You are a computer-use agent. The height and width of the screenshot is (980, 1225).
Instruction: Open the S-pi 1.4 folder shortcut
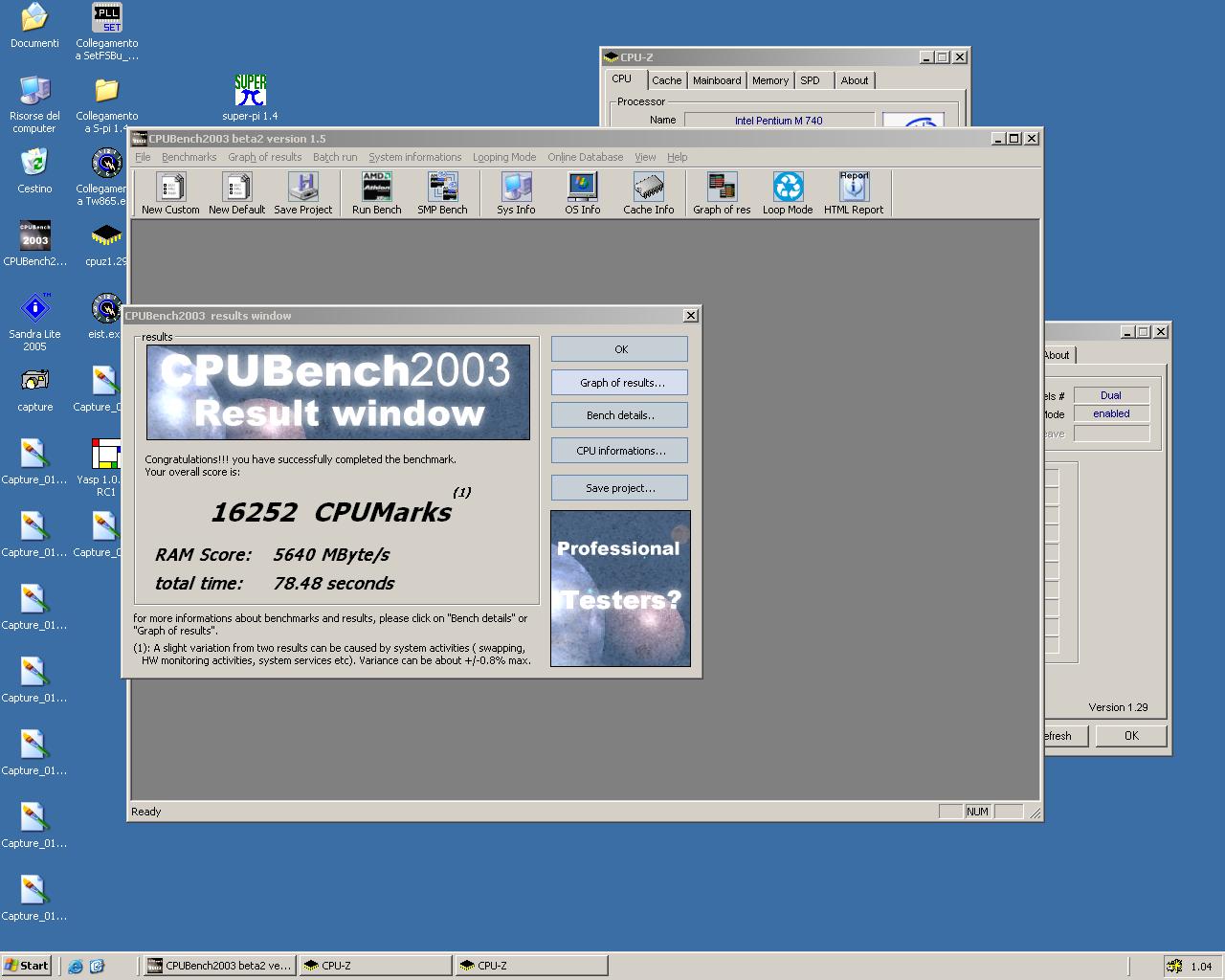[106, 105]
